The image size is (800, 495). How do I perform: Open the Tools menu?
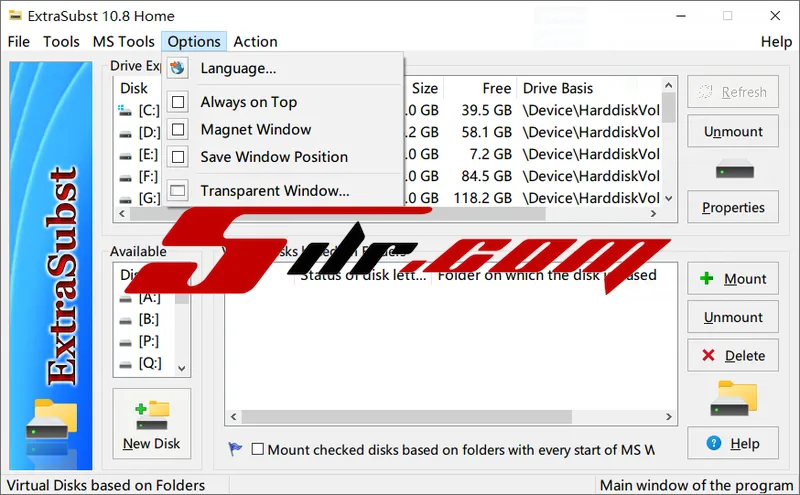coord(61,41)
